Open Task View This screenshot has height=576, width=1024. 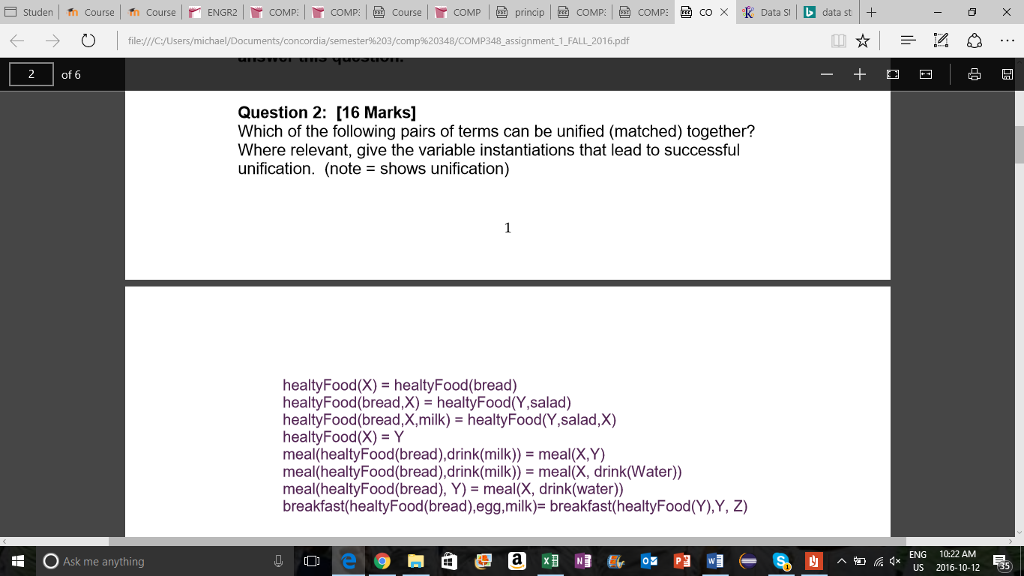click(x=312, y=561)
